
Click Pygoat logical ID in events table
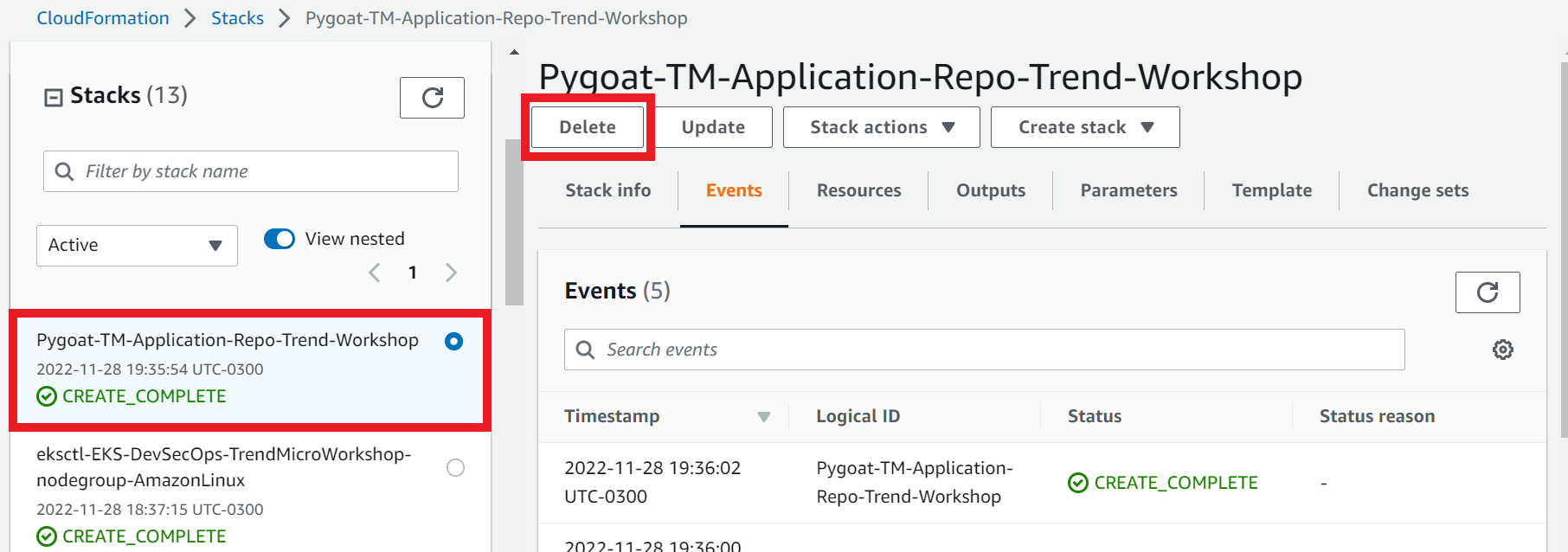[914, 482]
